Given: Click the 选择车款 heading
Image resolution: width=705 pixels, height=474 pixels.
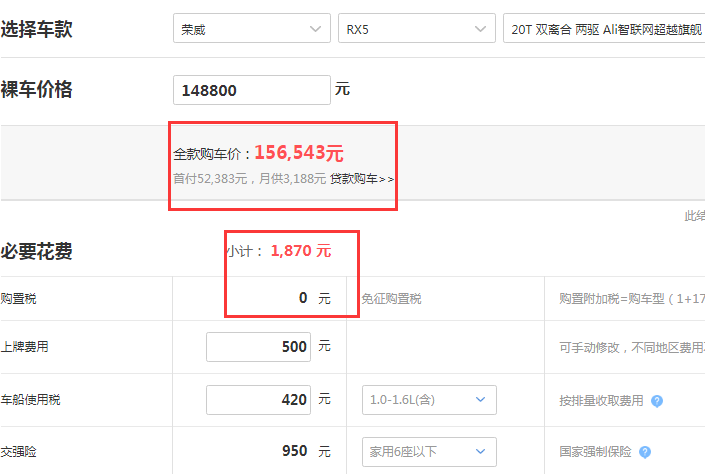Looking at the screenshot, I should (36, 29).
